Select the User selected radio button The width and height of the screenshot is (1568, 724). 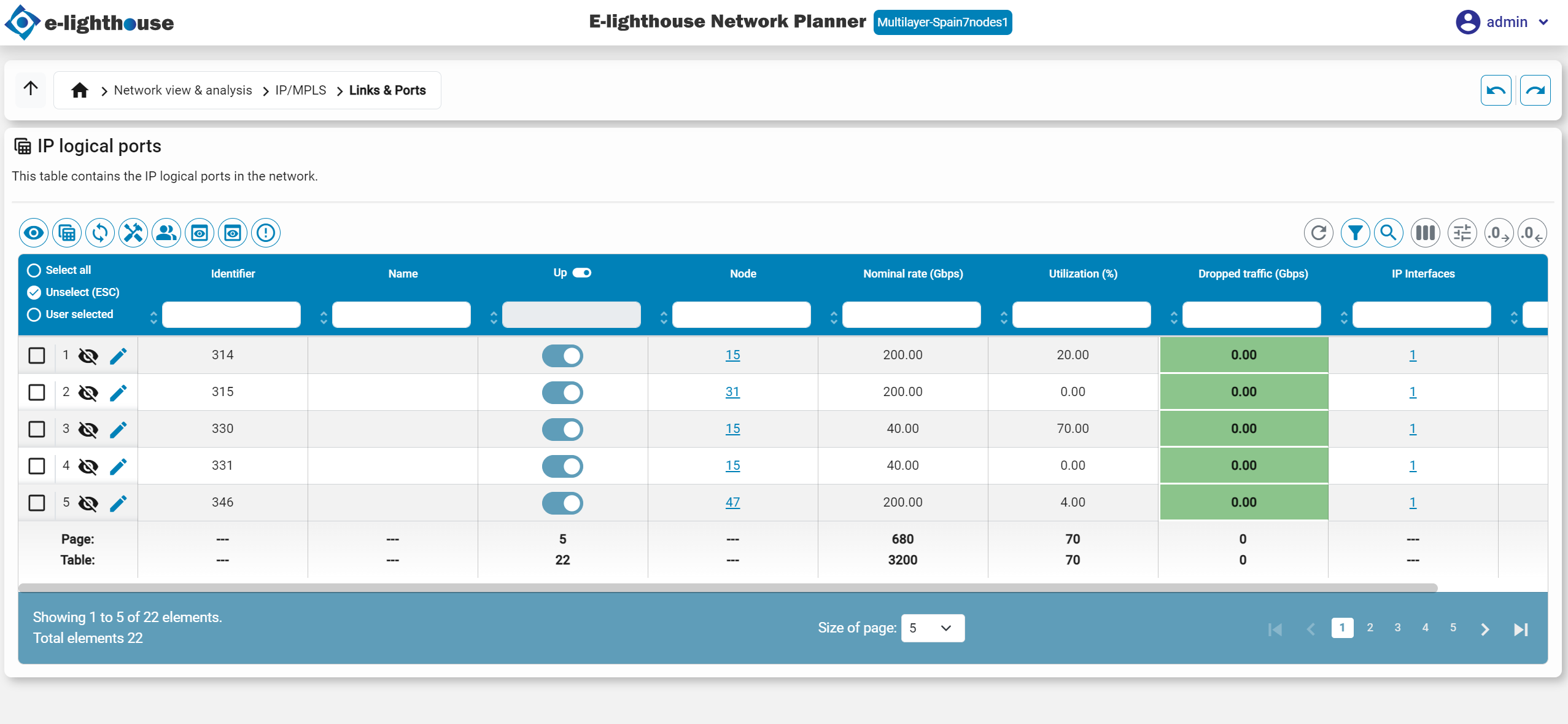pos(34,314)
